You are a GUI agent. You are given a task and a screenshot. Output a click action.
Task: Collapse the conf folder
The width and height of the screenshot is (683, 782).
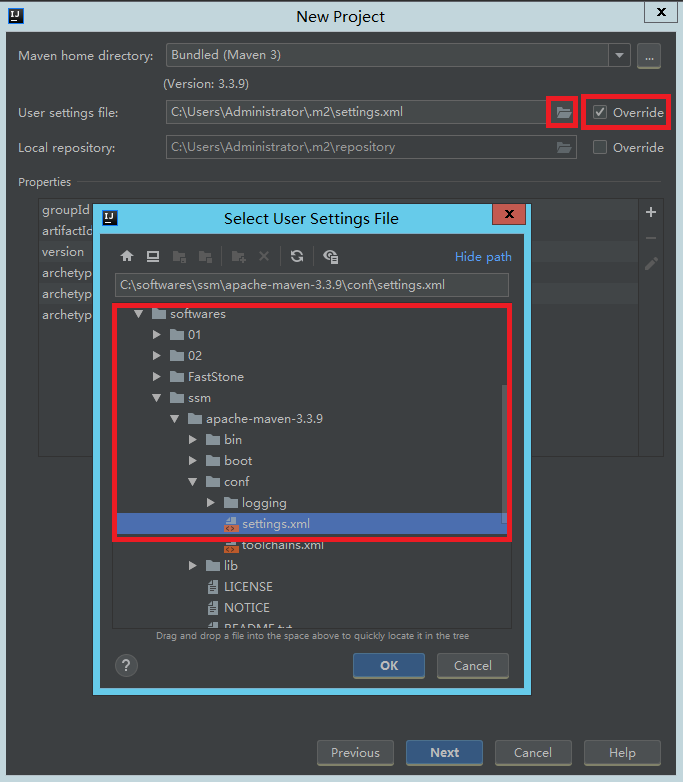pyautogui.click(x=193, y=482)
